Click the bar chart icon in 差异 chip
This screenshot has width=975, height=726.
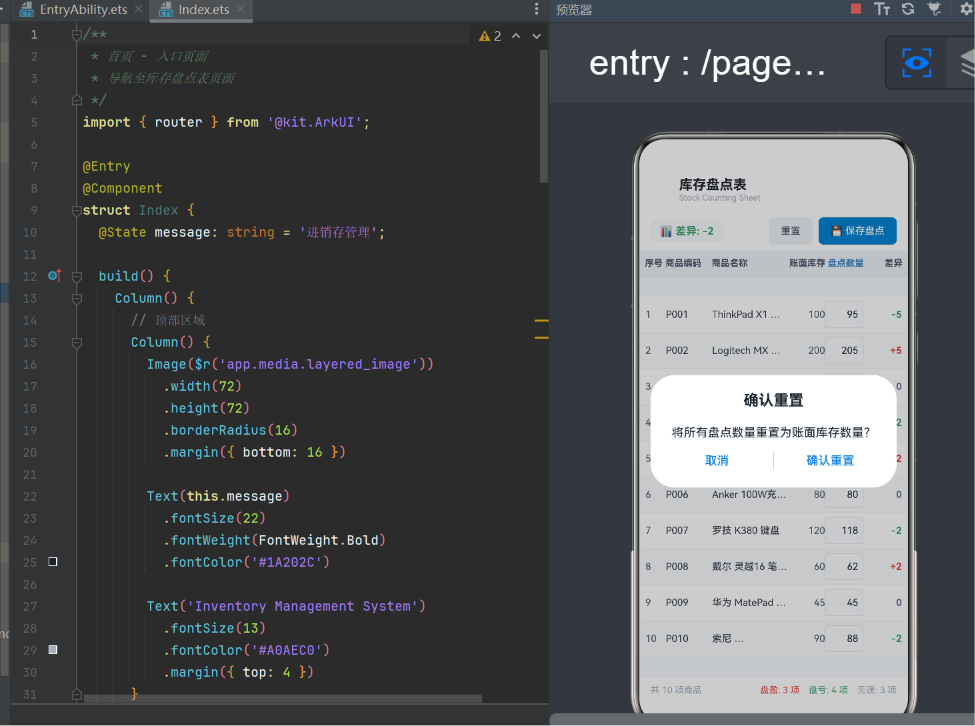coord(666,231)
